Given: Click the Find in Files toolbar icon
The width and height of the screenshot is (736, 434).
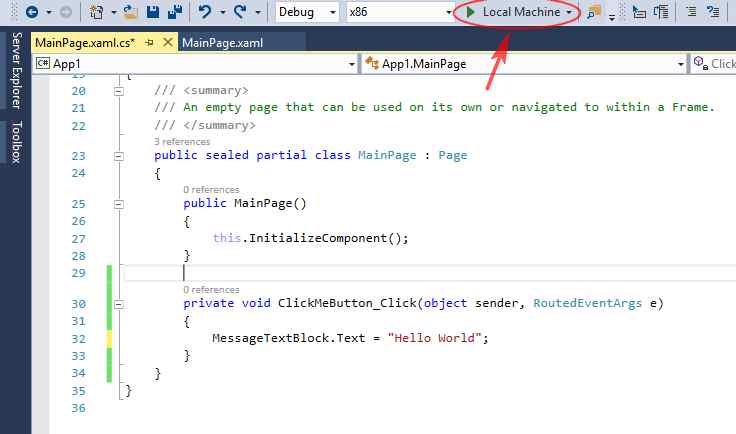Looking at the screenshot, I should (x=594, y=12).
